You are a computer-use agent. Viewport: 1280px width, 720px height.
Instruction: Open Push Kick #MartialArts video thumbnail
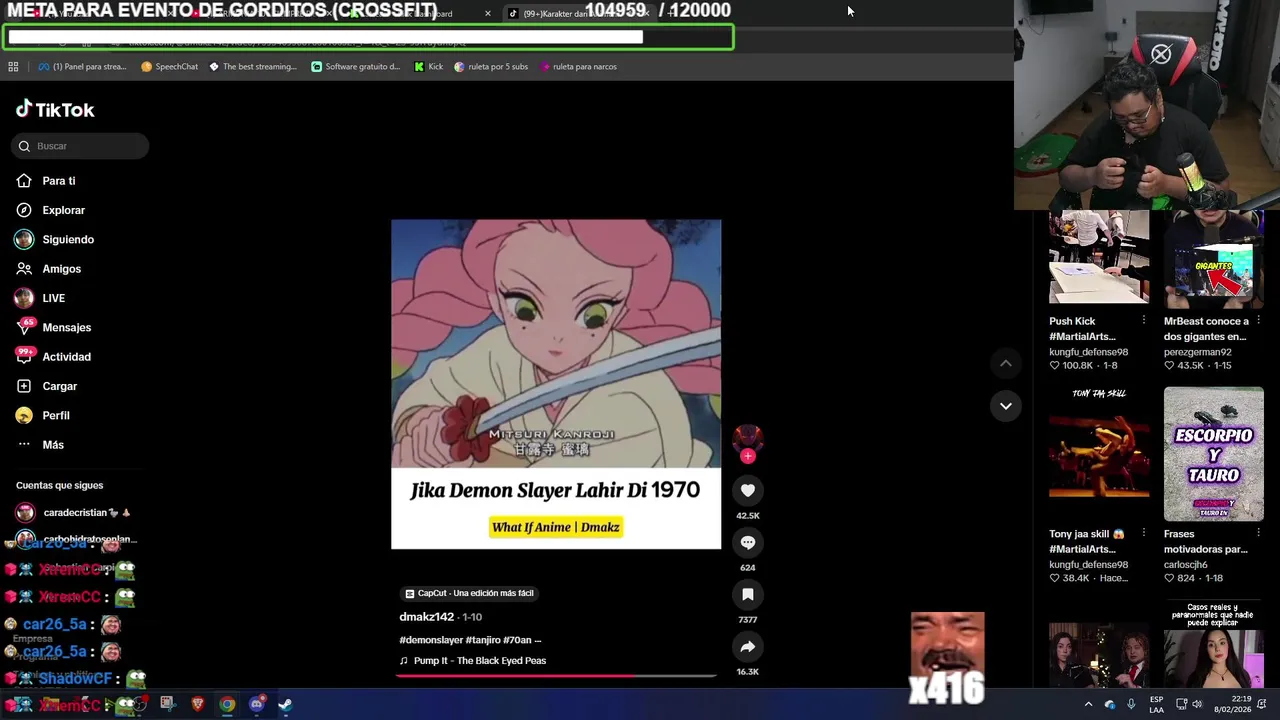[1098, 257]
